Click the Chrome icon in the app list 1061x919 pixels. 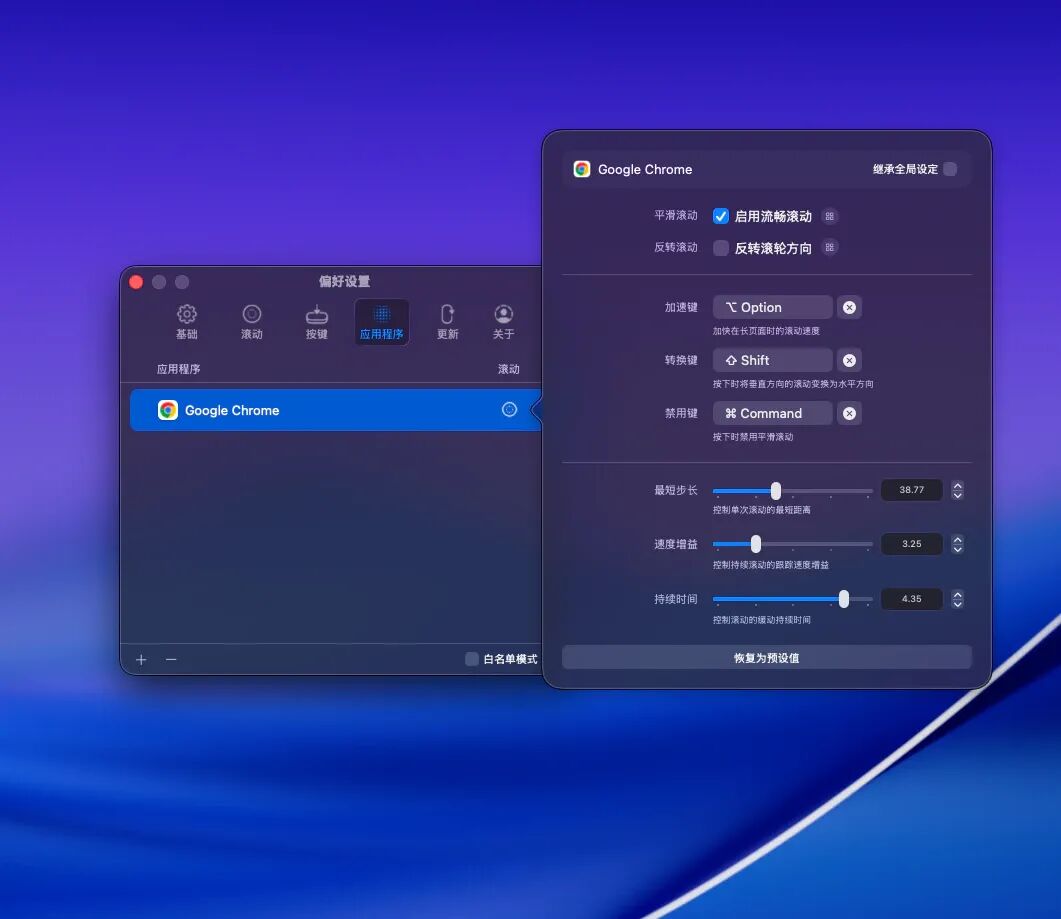click(168, 410)
